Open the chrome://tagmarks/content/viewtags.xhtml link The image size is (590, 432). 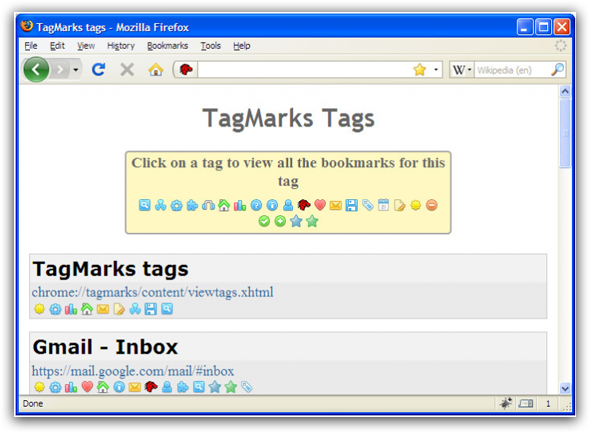(x=152, y=292)
